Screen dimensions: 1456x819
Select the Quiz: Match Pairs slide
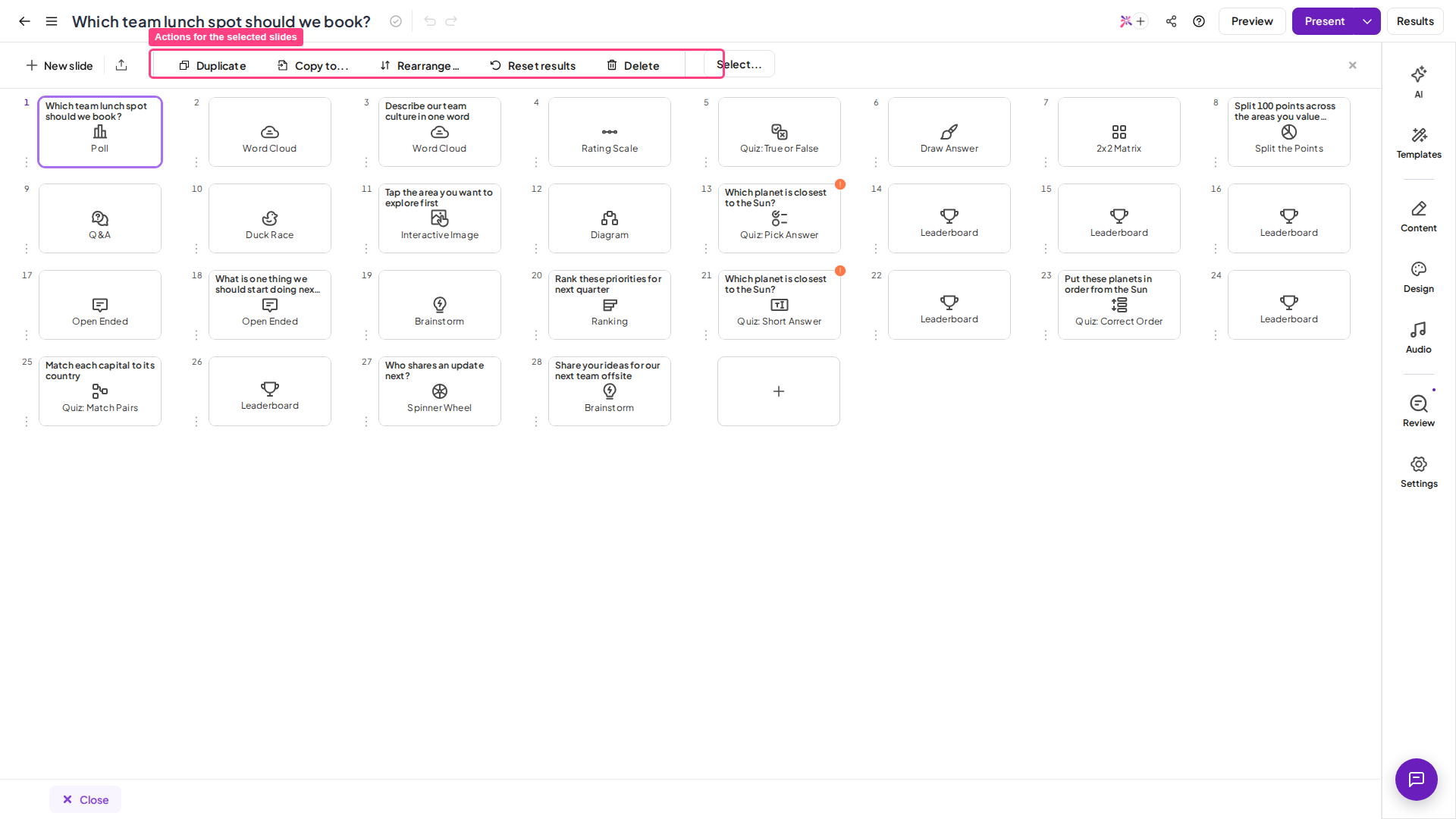tap(100, 391)
